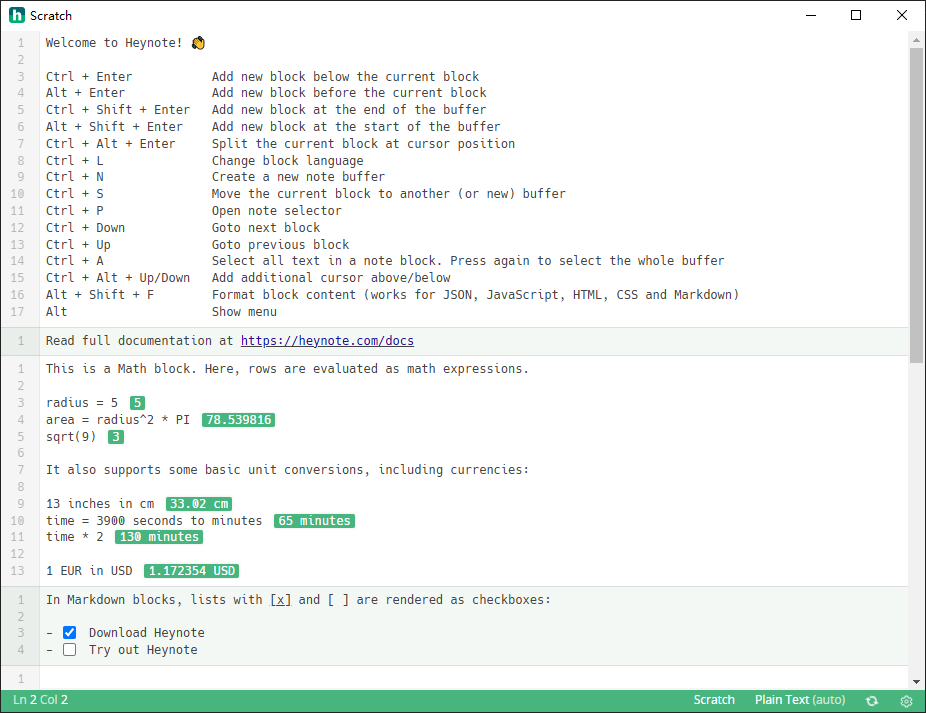This screenshot has width=926, height=713.
Task: Place cursor on 'Change block language' line
Action: [288, 161]
